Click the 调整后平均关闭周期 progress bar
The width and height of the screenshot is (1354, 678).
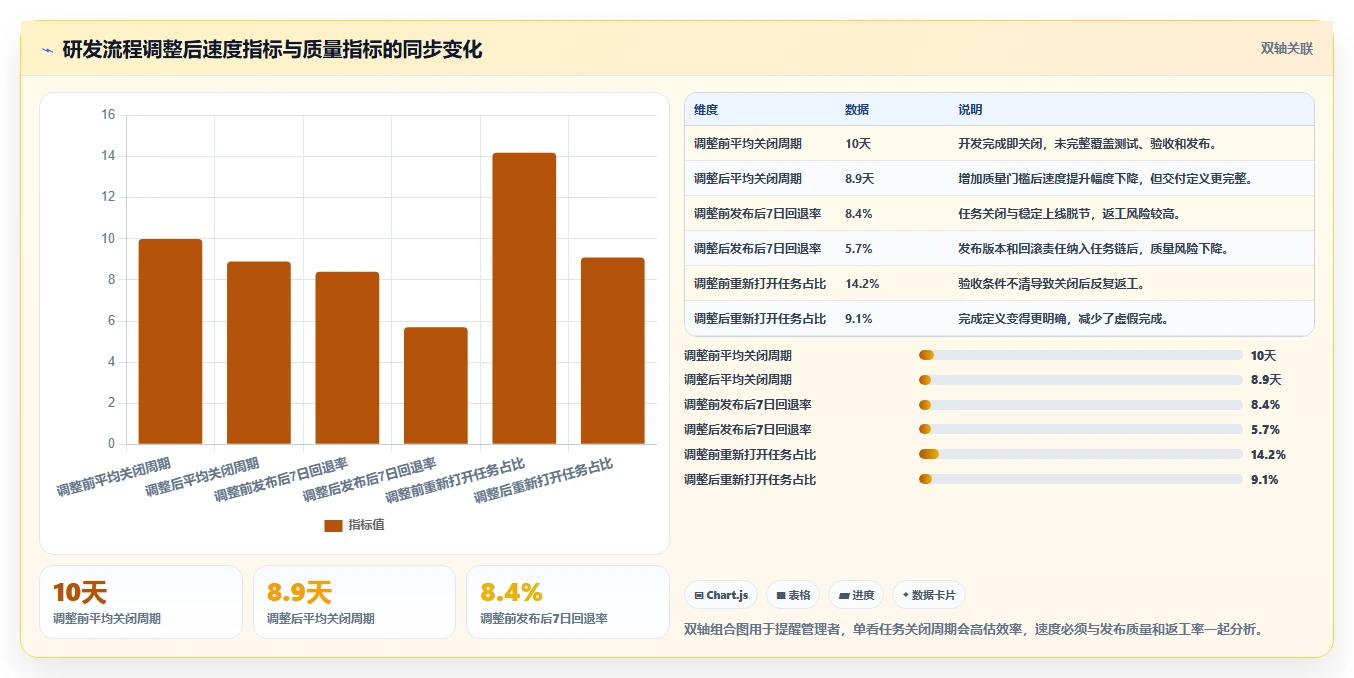[x=1081, y=380]
